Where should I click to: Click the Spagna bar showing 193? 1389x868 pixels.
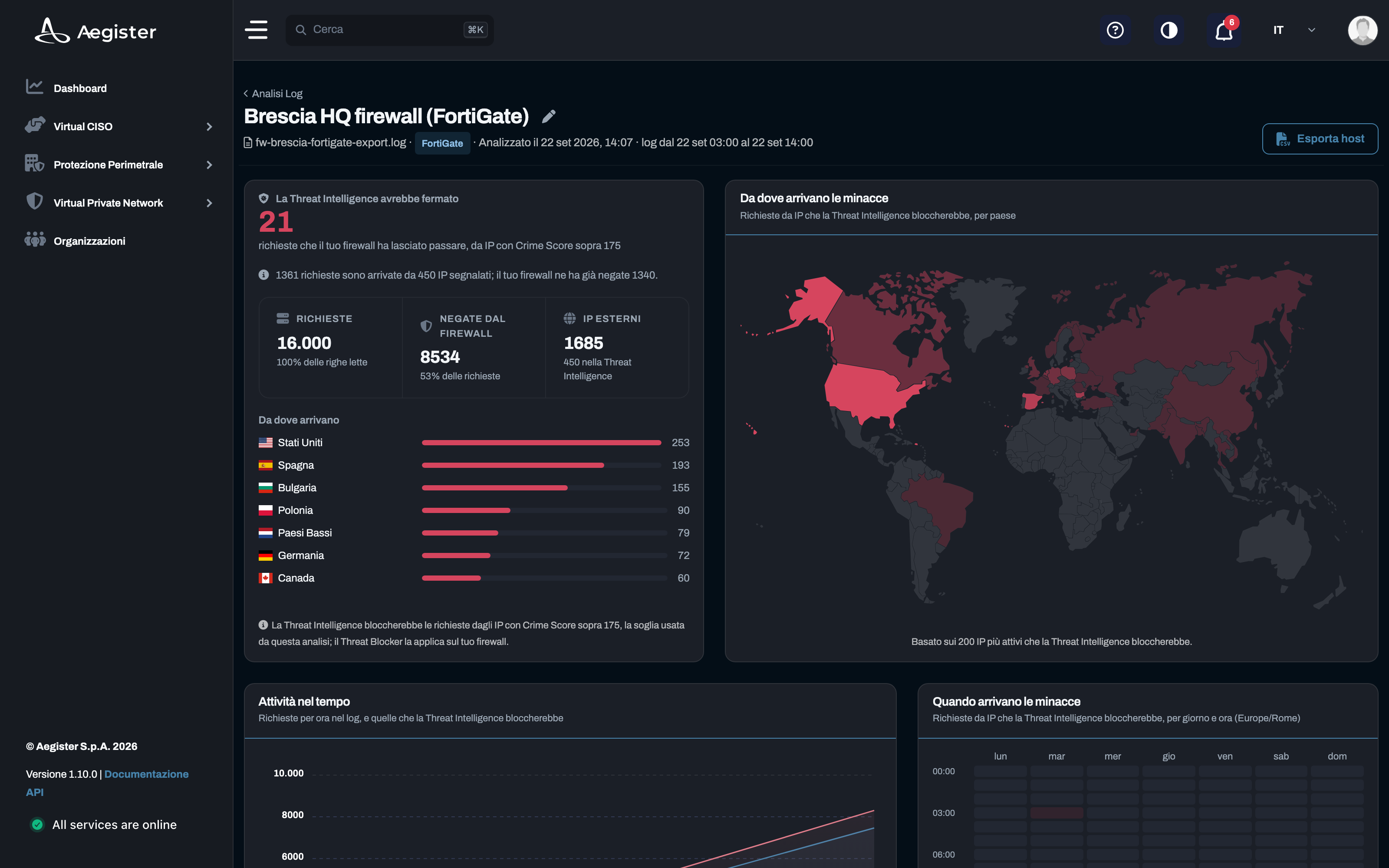point(513,466)
